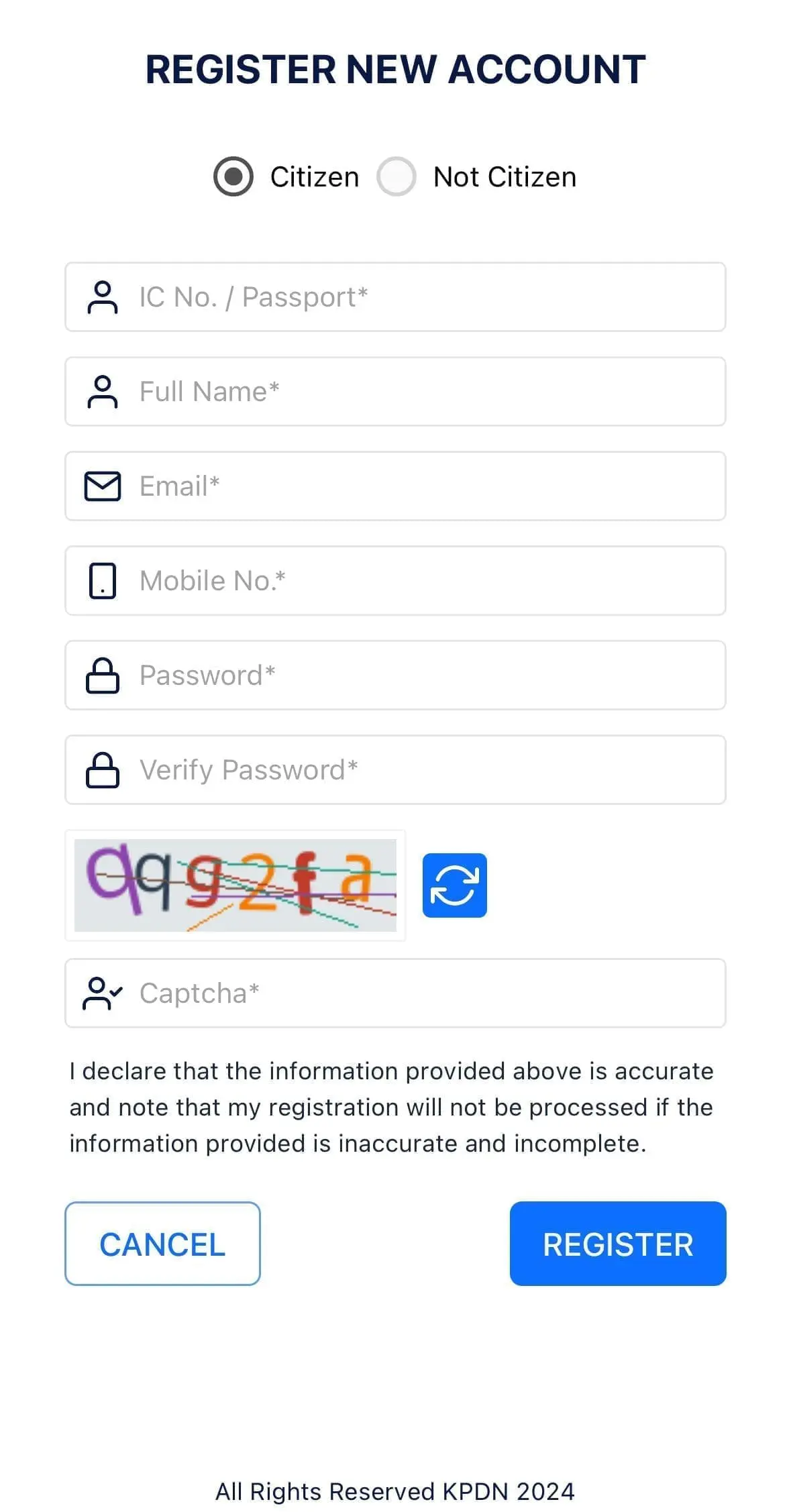Click the mobile phone icon beside Mobile No.

pos(103,581)
